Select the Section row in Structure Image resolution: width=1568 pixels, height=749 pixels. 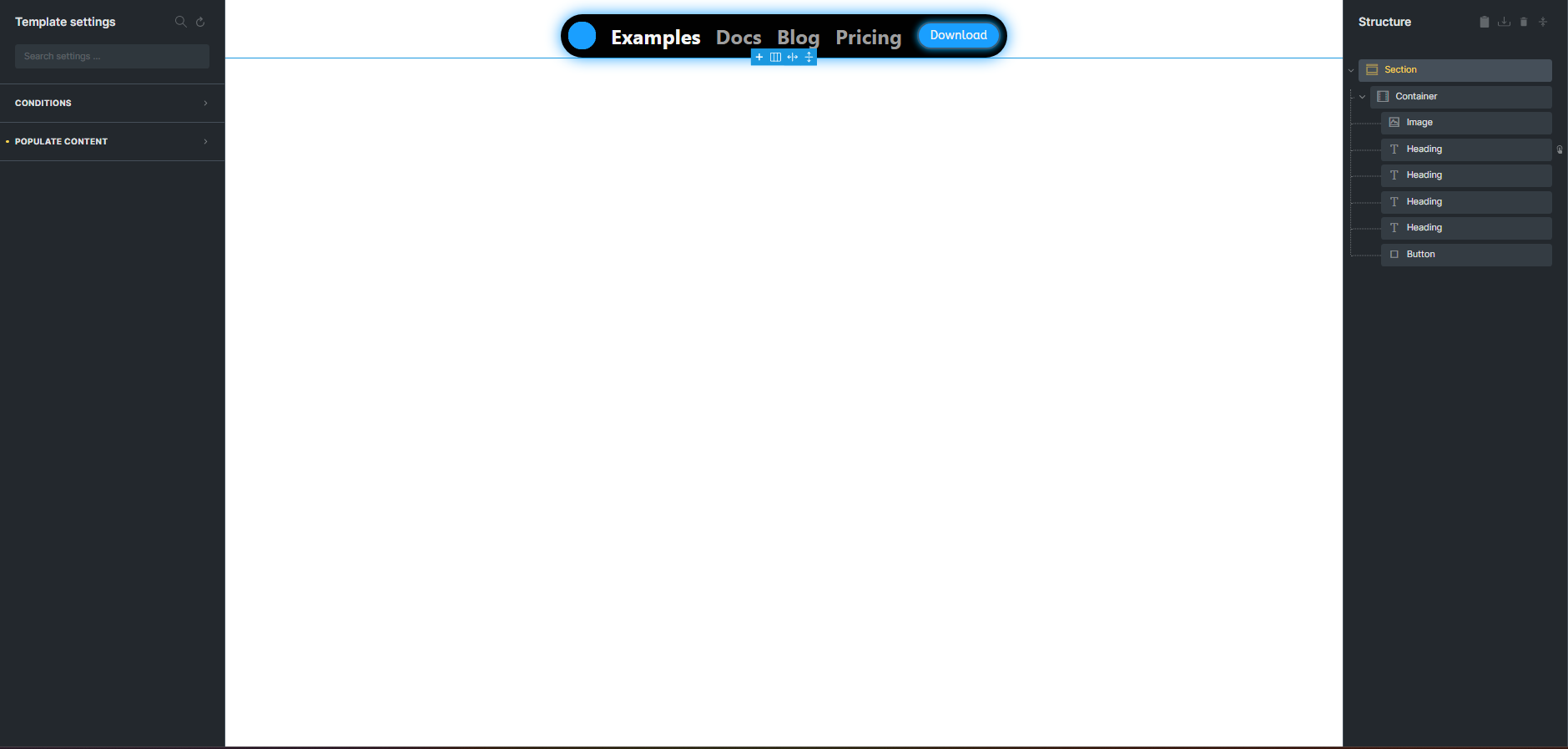[1455, 70]
